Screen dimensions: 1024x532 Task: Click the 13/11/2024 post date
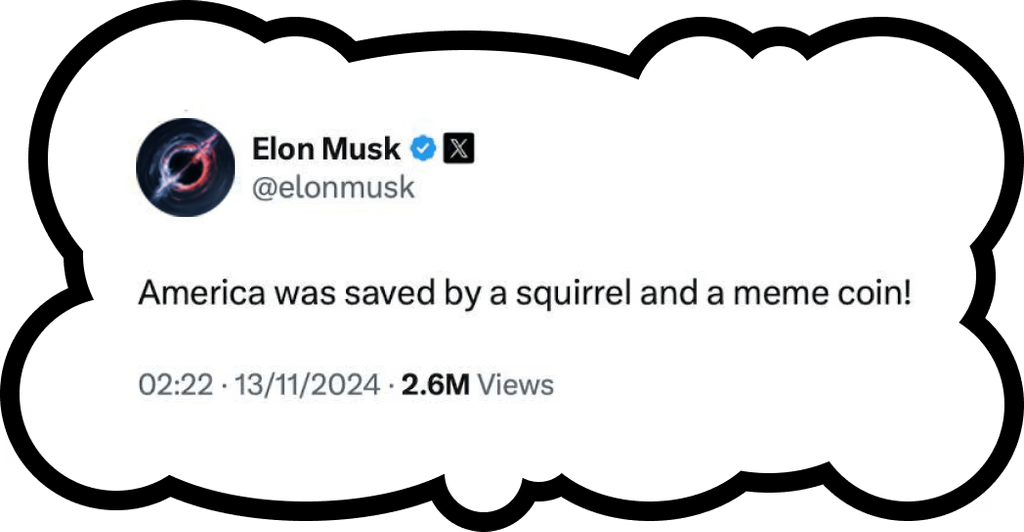pyautogui.click(x=302, y=385)
